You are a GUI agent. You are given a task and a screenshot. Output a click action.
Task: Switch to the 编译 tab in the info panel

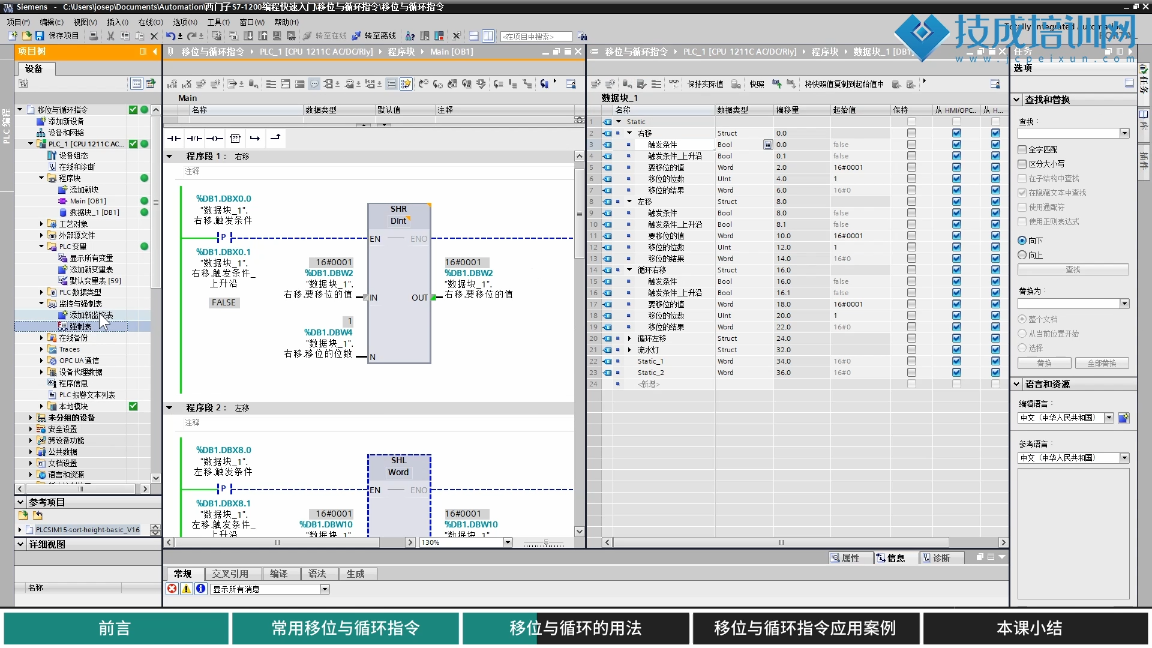pos(278,574)
